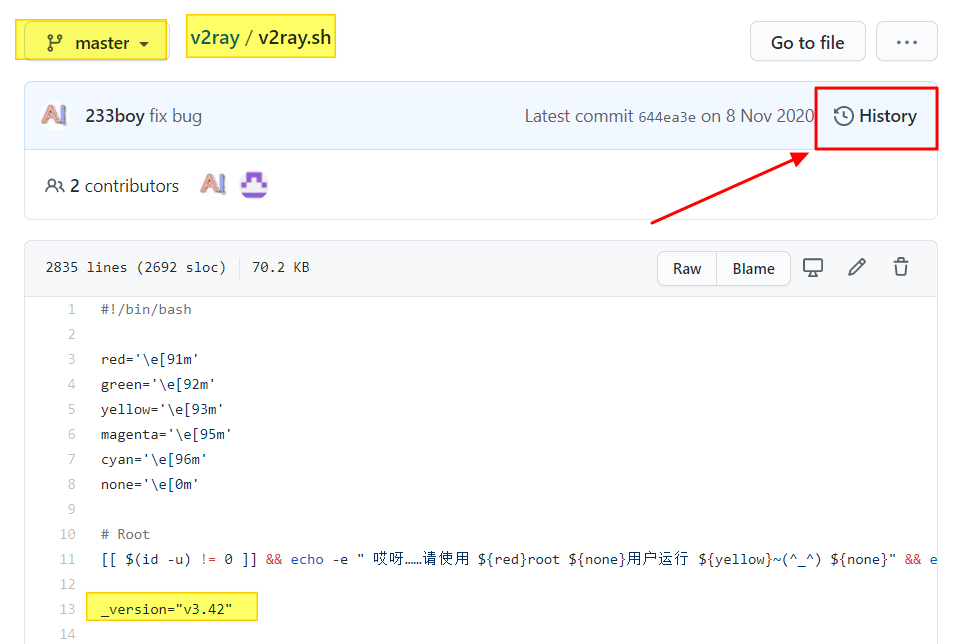The width and height of the screenshot is (963, 644).
Task: Open the three-dots more options menu
Action: (906, 42)
